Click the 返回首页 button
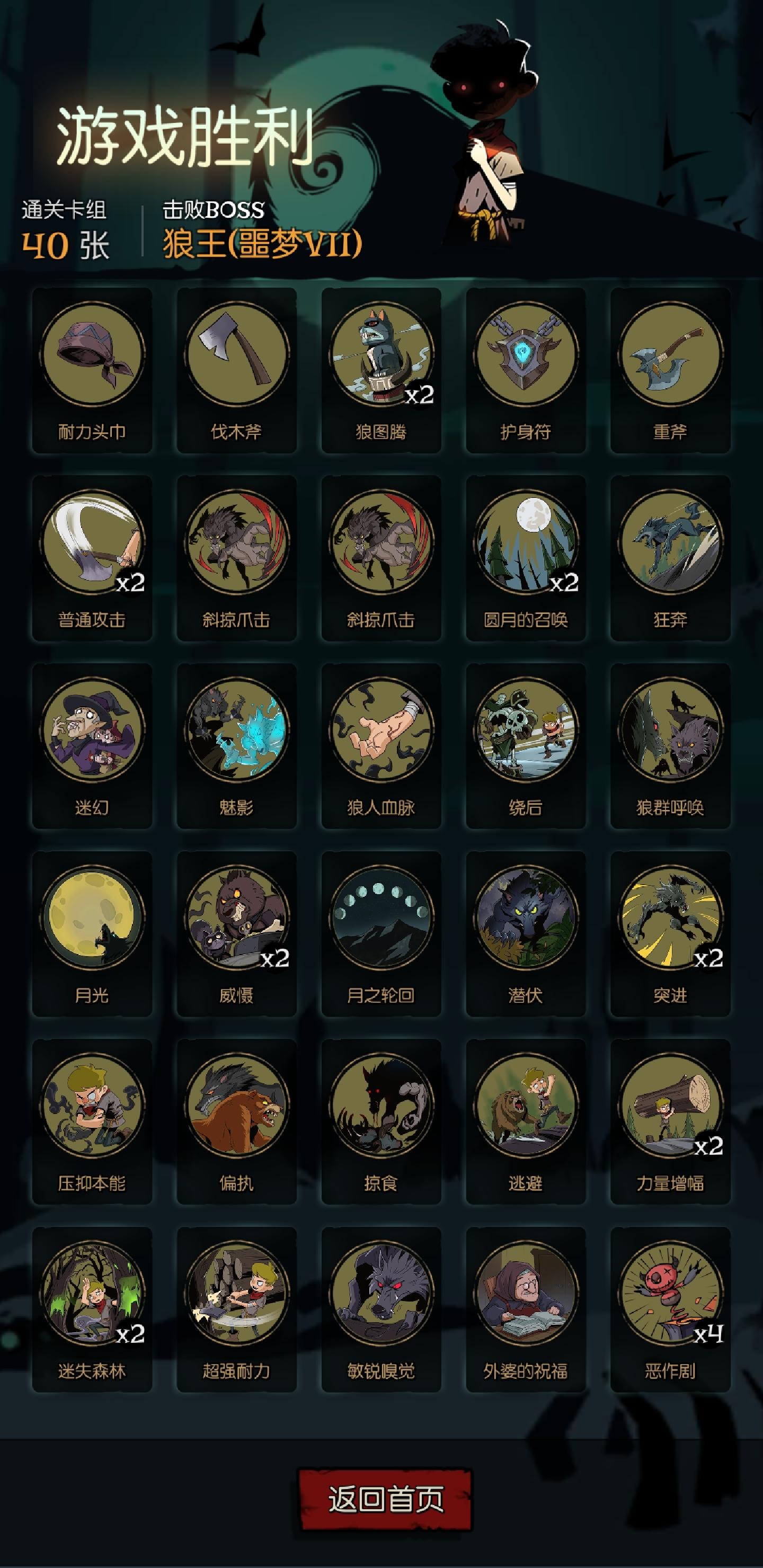 [x=385, y=1499]
